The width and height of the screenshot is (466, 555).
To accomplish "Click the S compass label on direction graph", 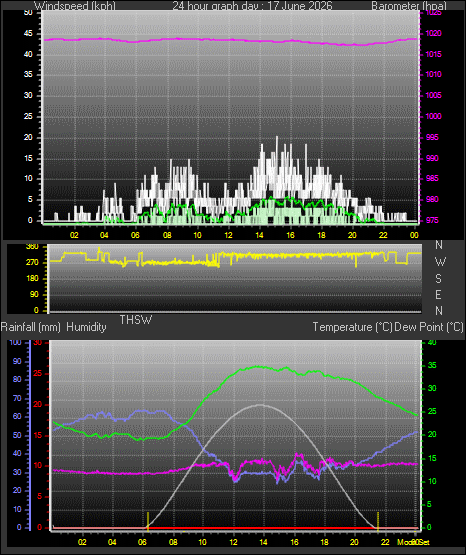I will [x=438, y=279].
